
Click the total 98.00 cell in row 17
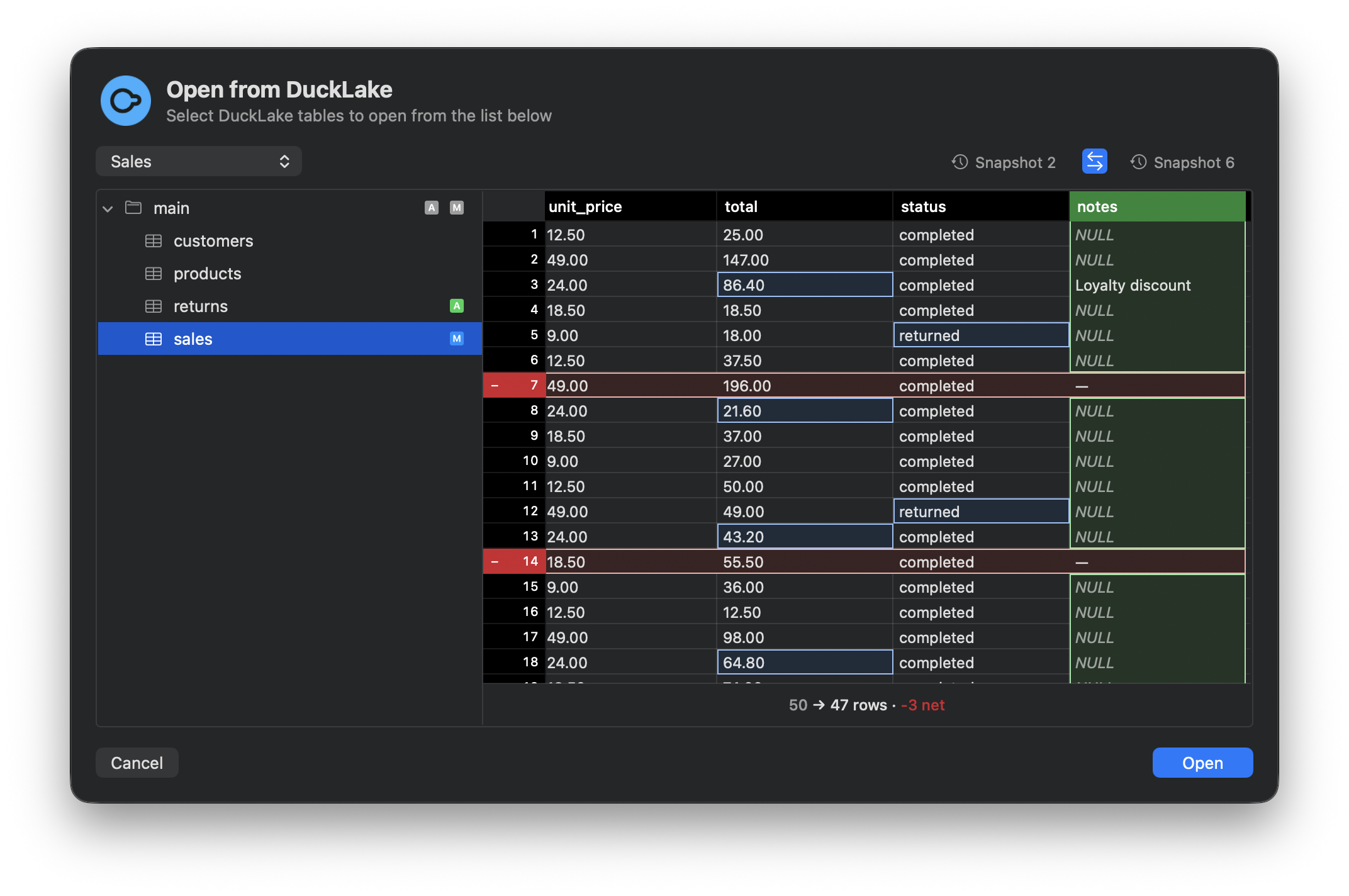pos(805,637)
